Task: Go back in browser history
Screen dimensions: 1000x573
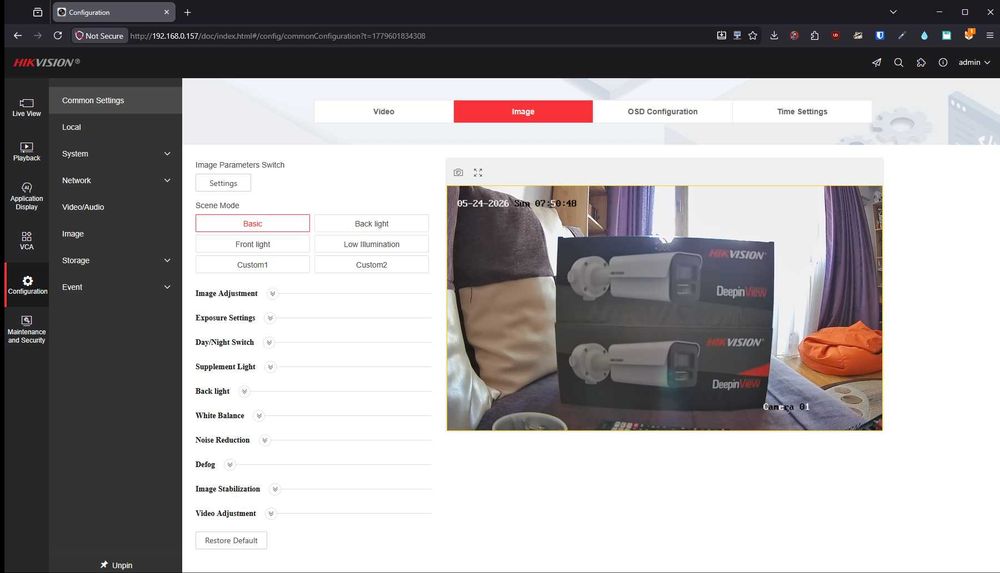Action: pyautogui.click(x=18, y=36)
